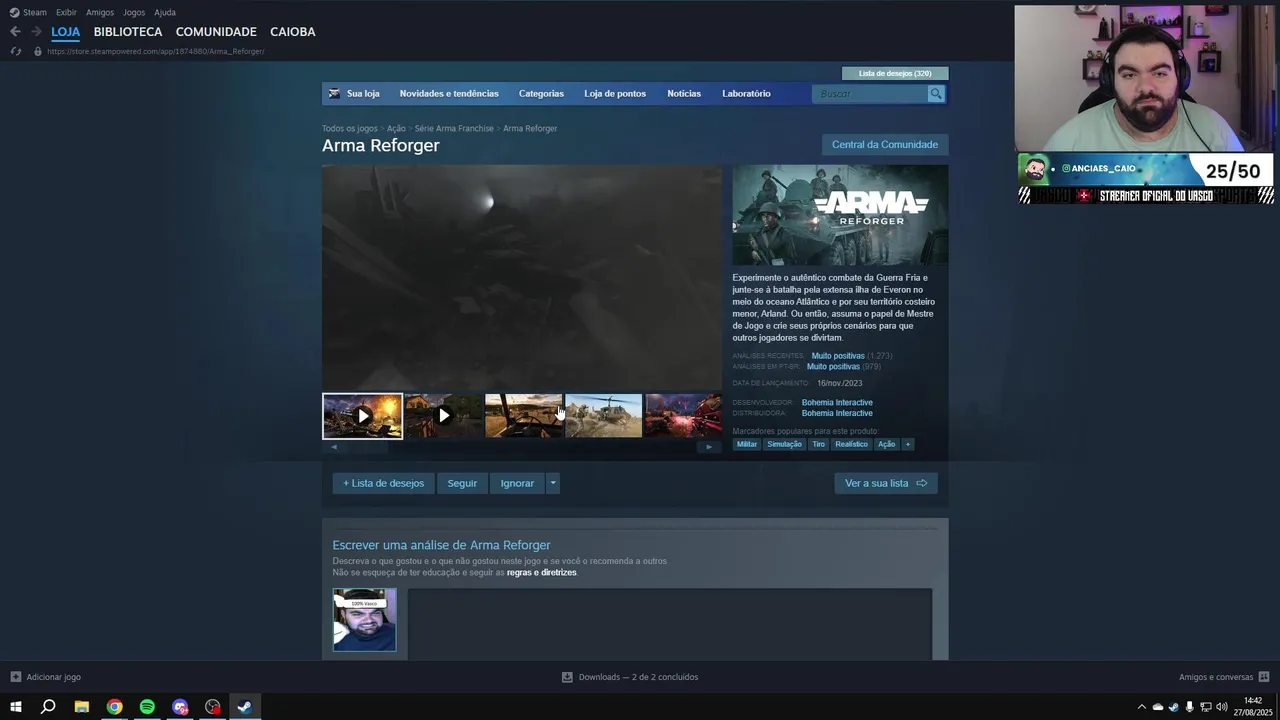Open the Windows Start menu
The height and width of the screenshot is (720, 1280).
[x=15, y=707]
